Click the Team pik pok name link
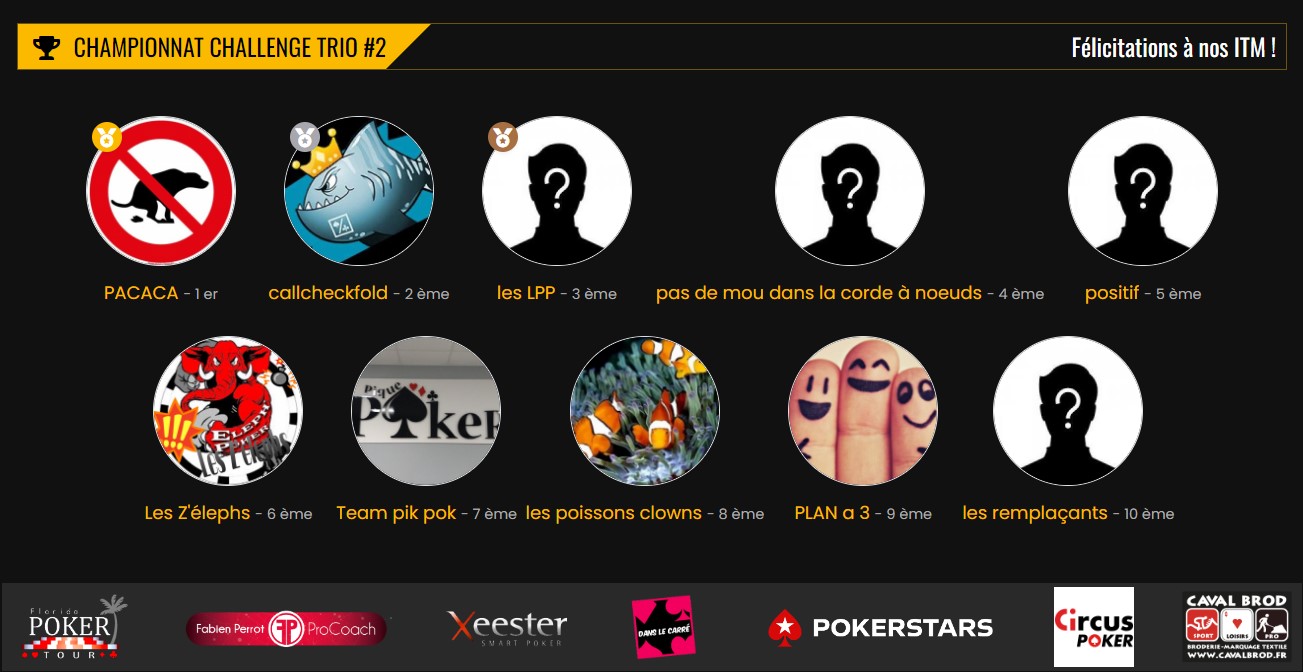The width and height of the screenshot is (1303, 672). point(396,513)
